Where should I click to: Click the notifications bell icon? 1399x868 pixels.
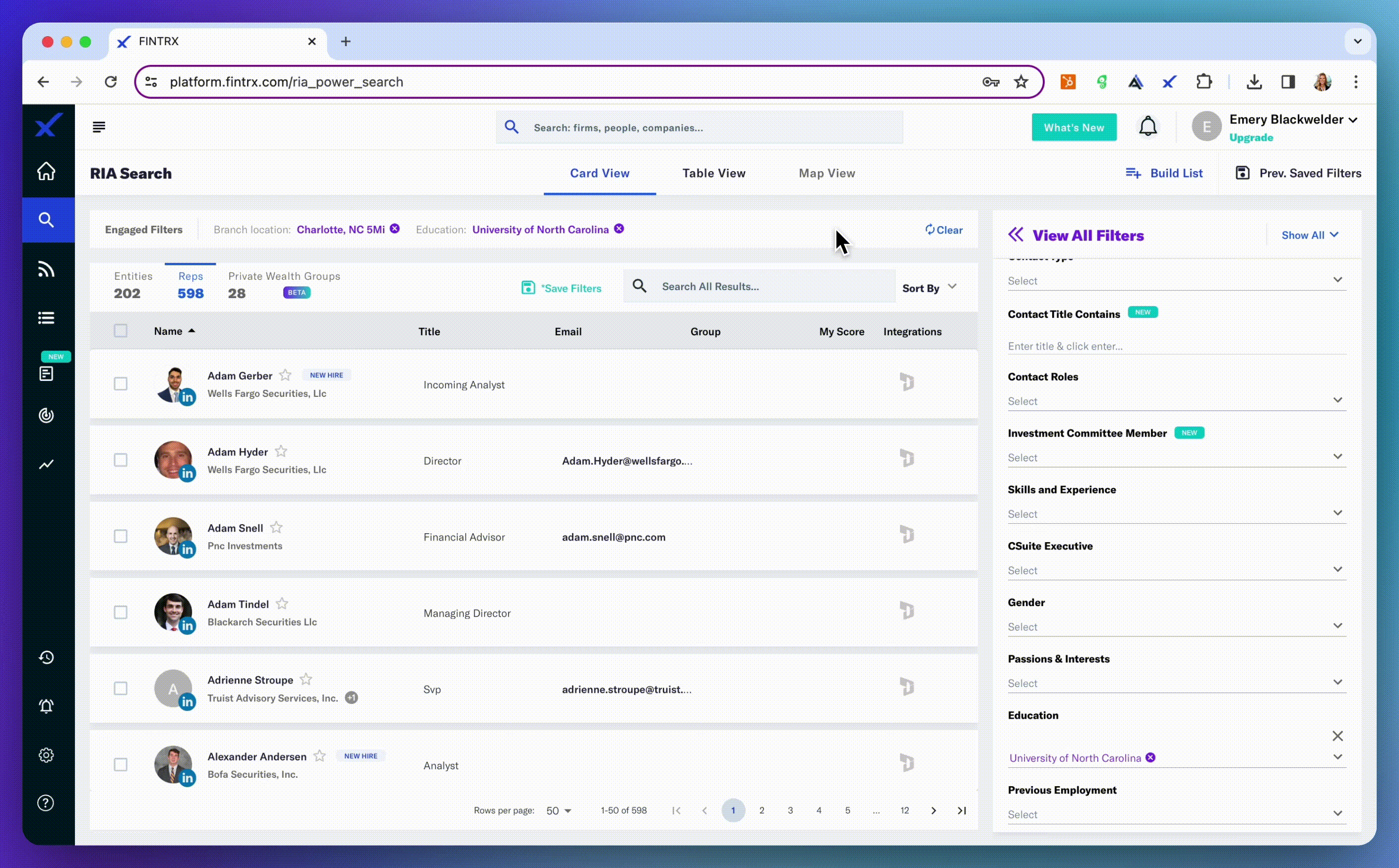[1147, 126]
